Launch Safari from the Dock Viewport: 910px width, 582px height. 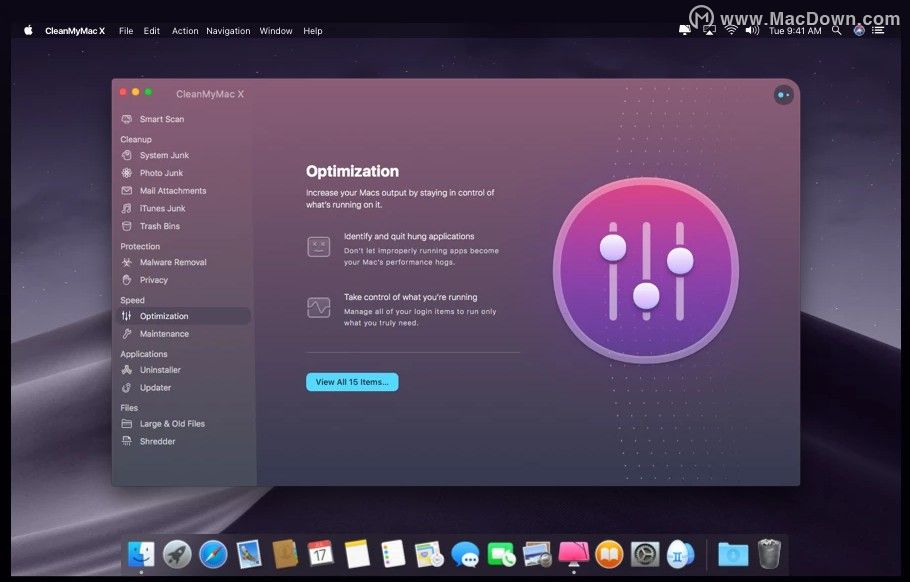[x=213, y=554]
